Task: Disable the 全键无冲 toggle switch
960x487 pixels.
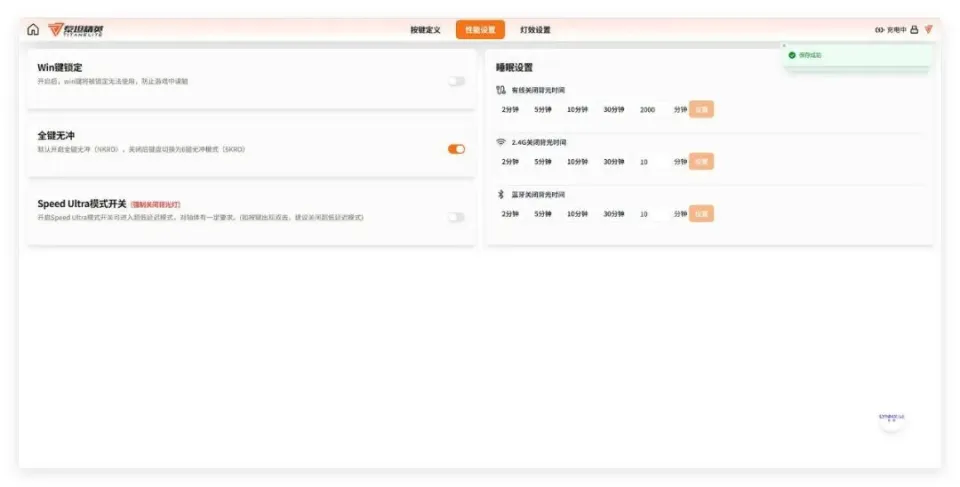Action: click(456, 149)
